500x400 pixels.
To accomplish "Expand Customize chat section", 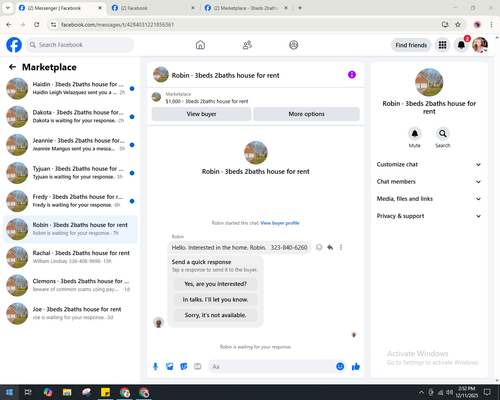I will [429, 164].
